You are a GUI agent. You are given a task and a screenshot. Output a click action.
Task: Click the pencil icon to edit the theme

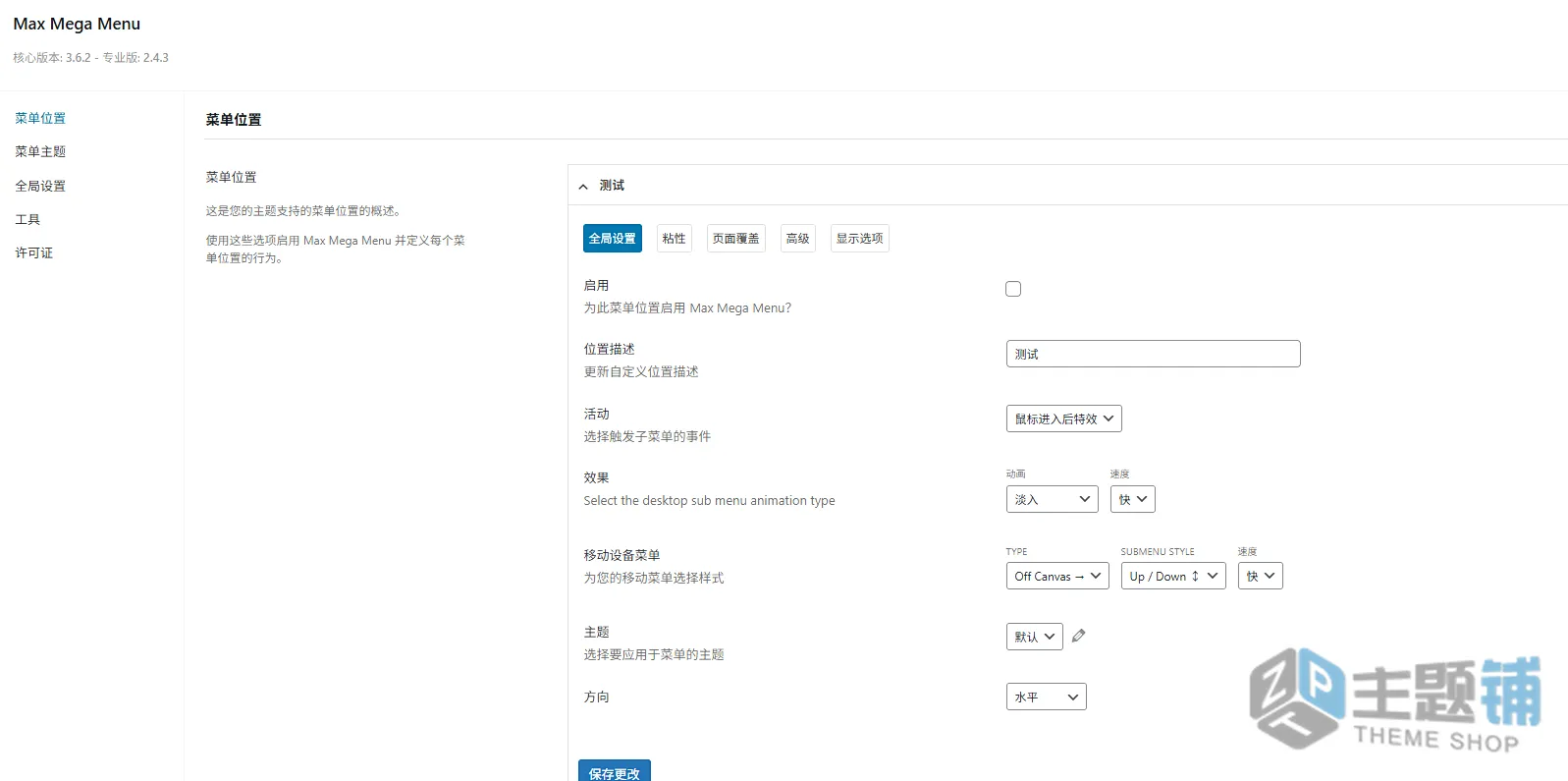tap(1078, 636)
